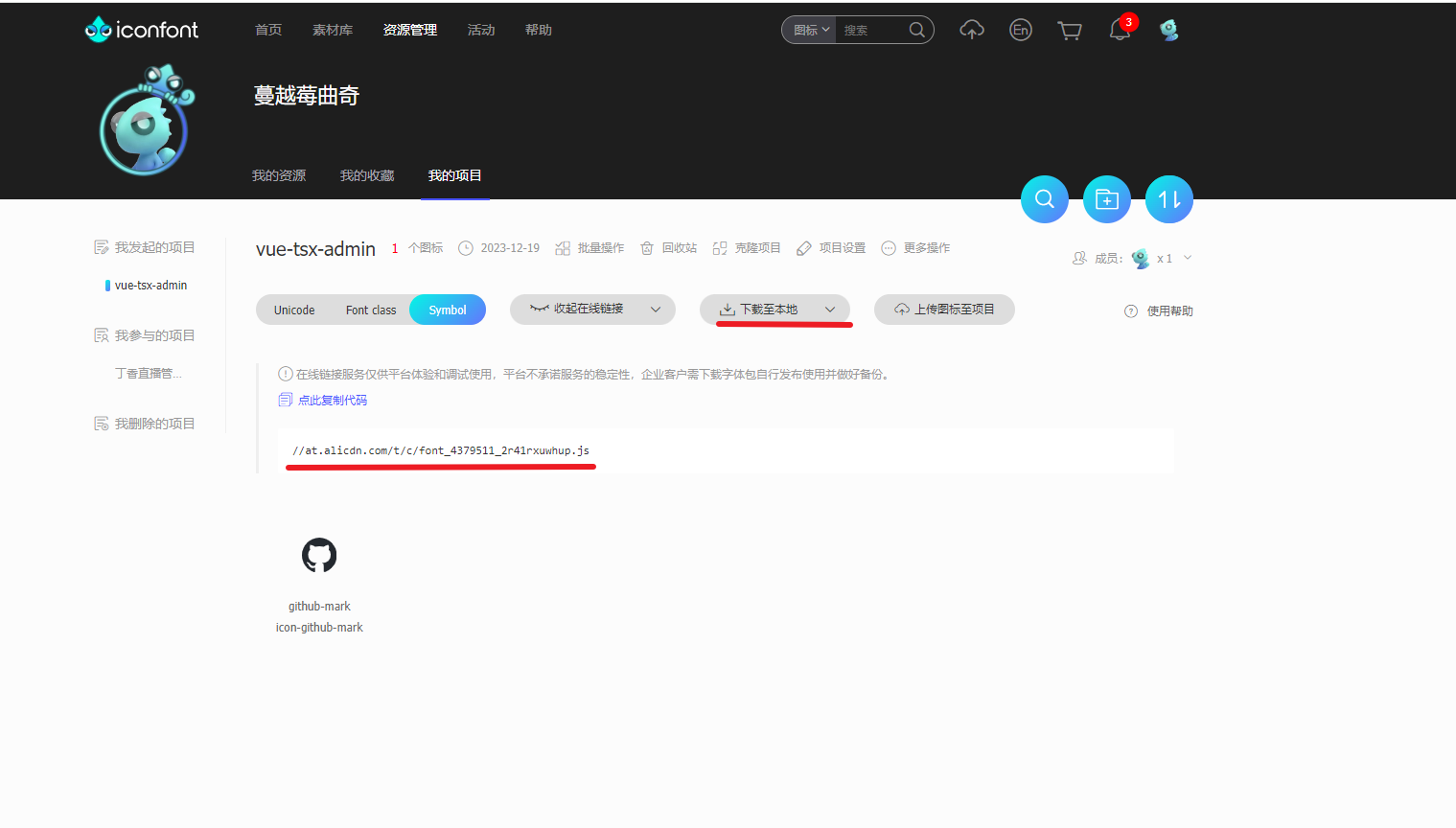
Task: Click the 收起在线链接 button
Action: coord(592,310)
